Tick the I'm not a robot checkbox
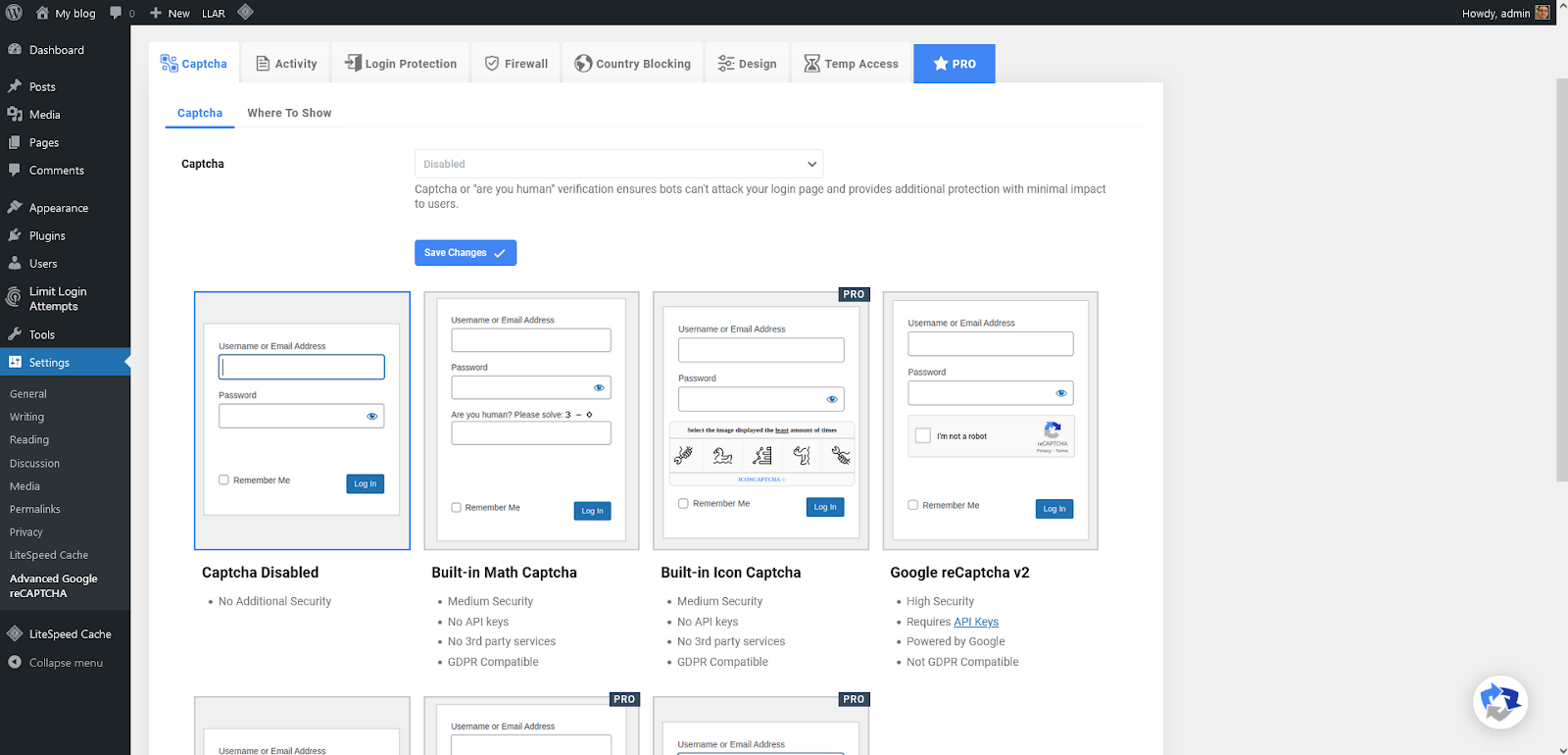1568x755 pixels. [923, 435]
